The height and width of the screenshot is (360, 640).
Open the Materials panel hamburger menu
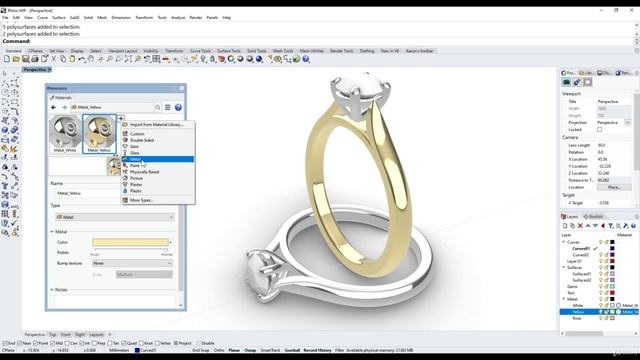click(168, 107)
